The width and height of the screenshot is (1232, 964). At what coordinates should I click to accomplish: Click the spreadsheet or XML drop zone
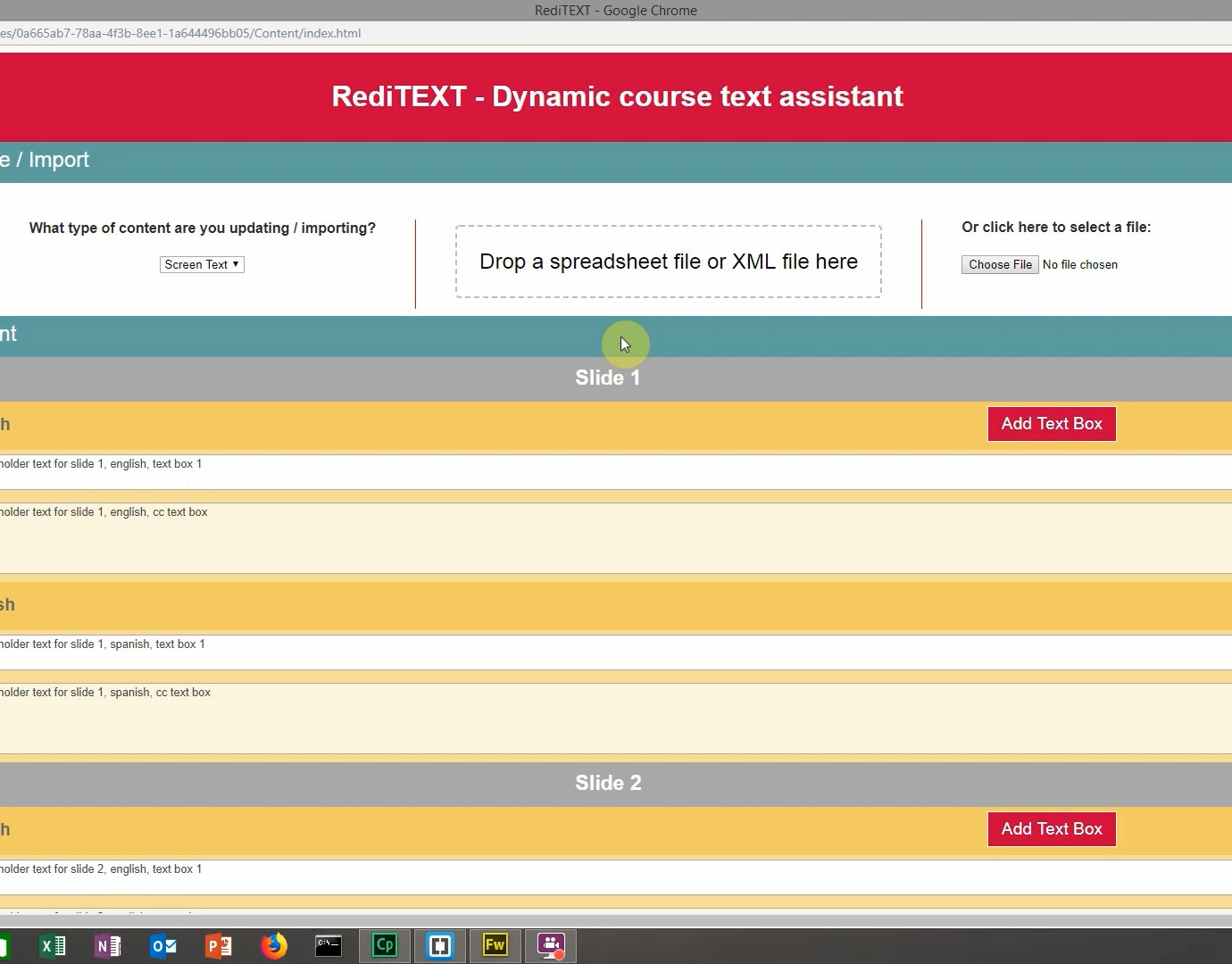tap(669, 262)
